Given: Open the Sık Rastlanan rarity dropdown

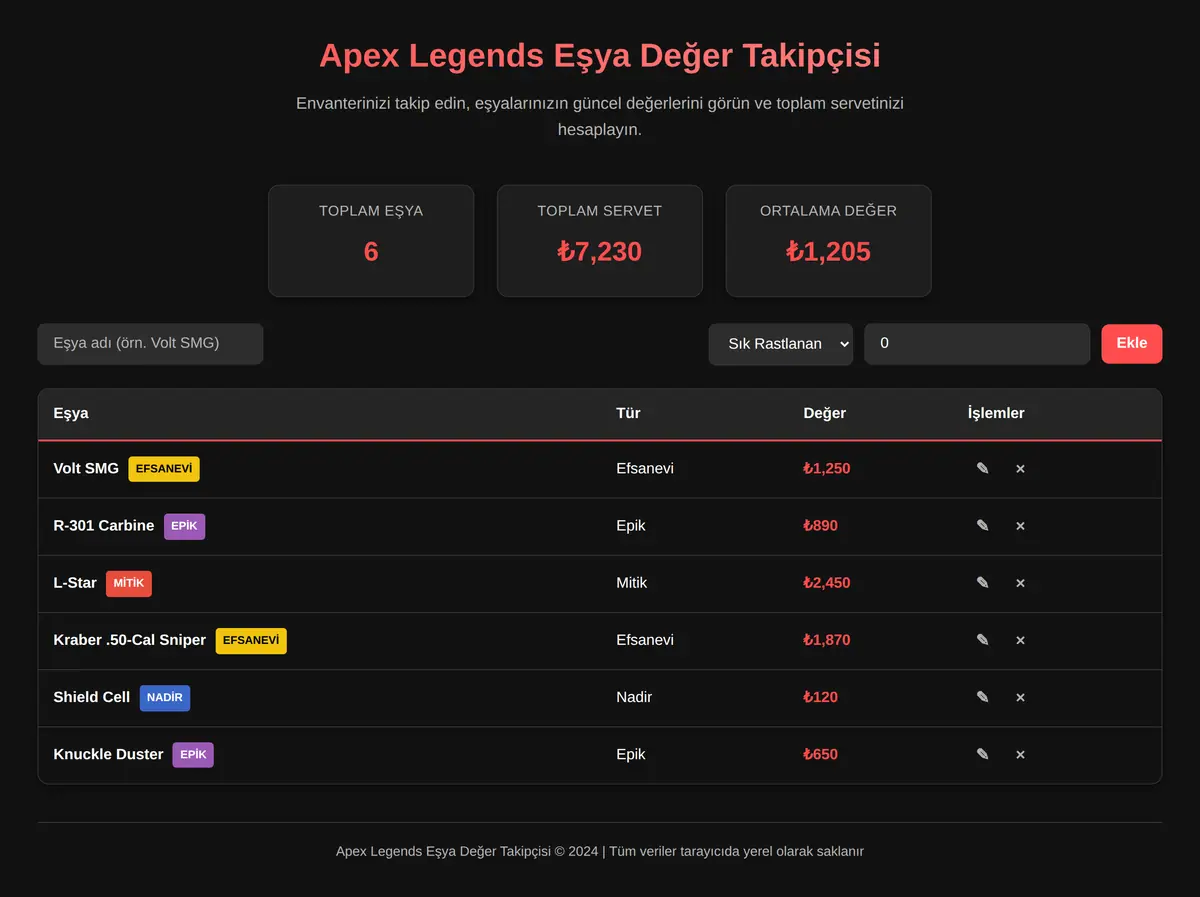Looking at the screenshot, I should 781,344.
